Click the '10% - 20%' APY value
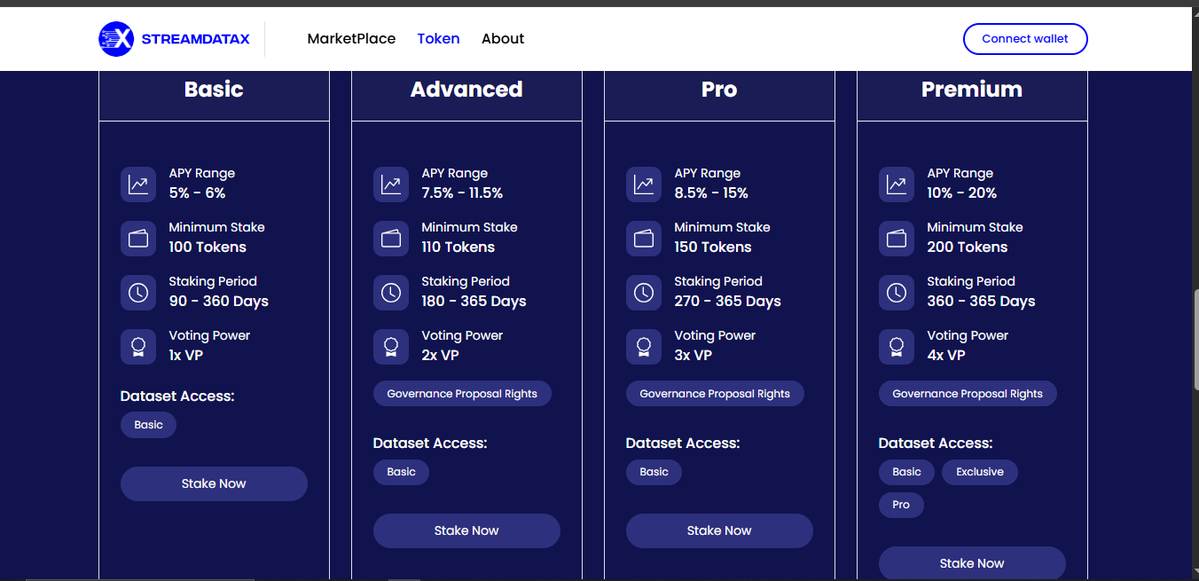1199x581 pixels. coord(962,193)
